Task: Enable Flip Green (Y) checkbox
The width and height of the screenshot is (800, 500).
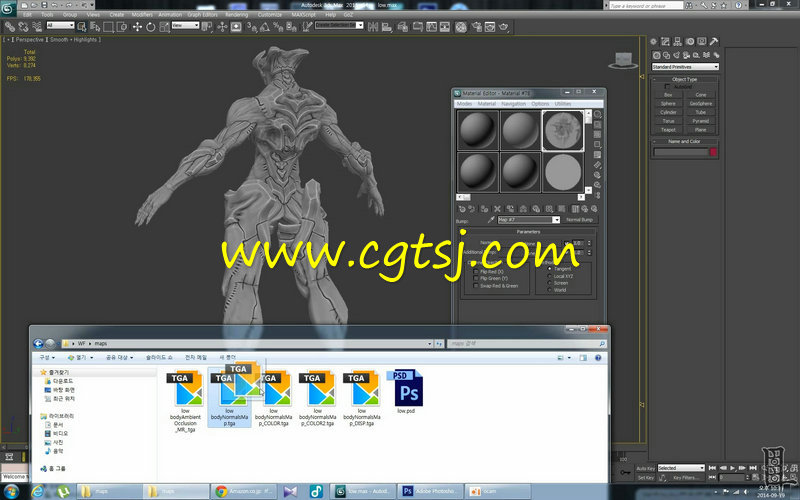Action: 476,279
